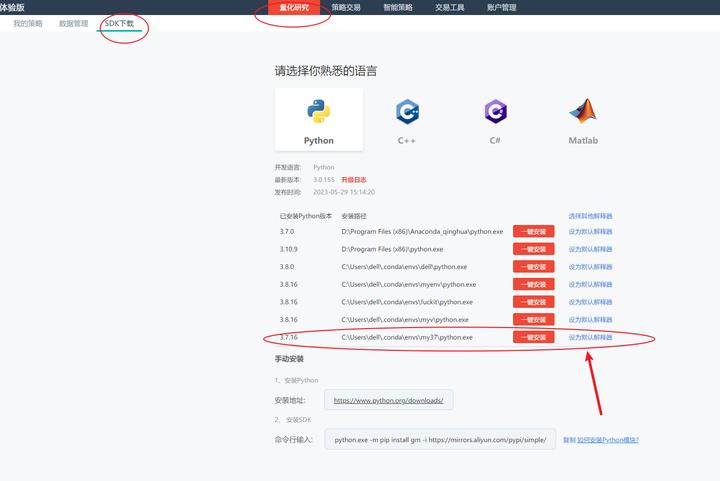Click the 手动安装 heading
Image resolution: width=720 pixels, height=481 pixels.
tap(289, 359)
